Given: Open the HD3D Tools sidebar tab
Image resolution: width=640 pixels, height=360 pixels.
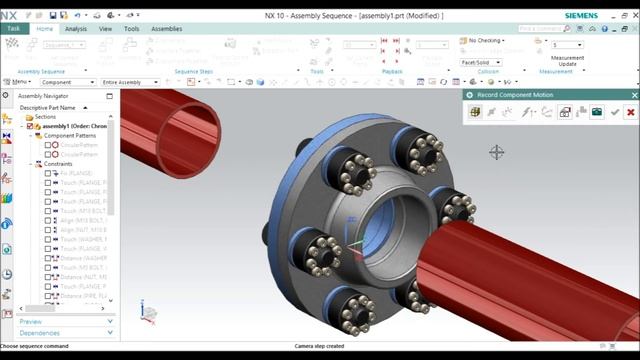Looking at the screenshot, I should pos(7,224).
